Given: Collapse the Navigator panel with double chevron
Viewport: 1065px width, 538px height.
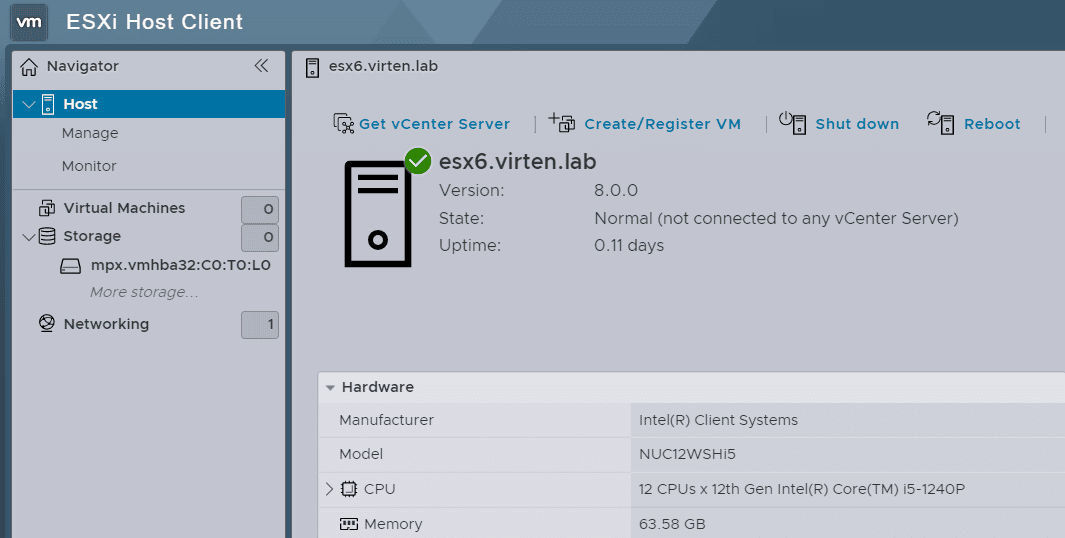Looking at the screenshot, I should [261, 65].
